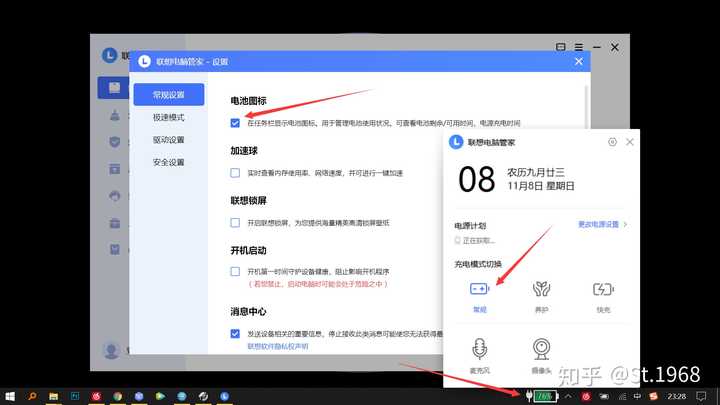The width and height of the screenshot is (720, 405).
Task: Uncheck the 电池图标 taskbar battery icon checkbox
Action: (235, 123)
